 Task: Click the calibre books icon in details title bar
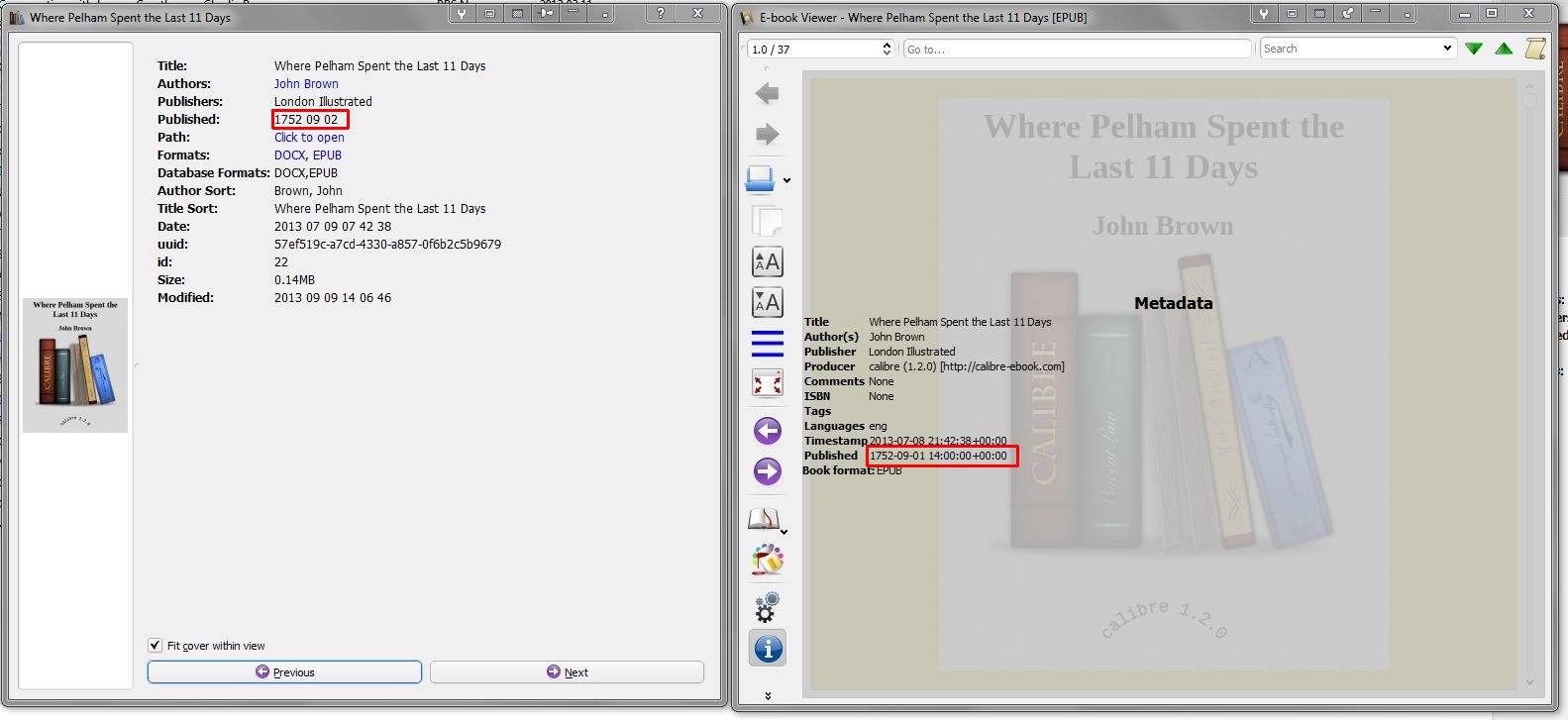[x=16, y=17]
